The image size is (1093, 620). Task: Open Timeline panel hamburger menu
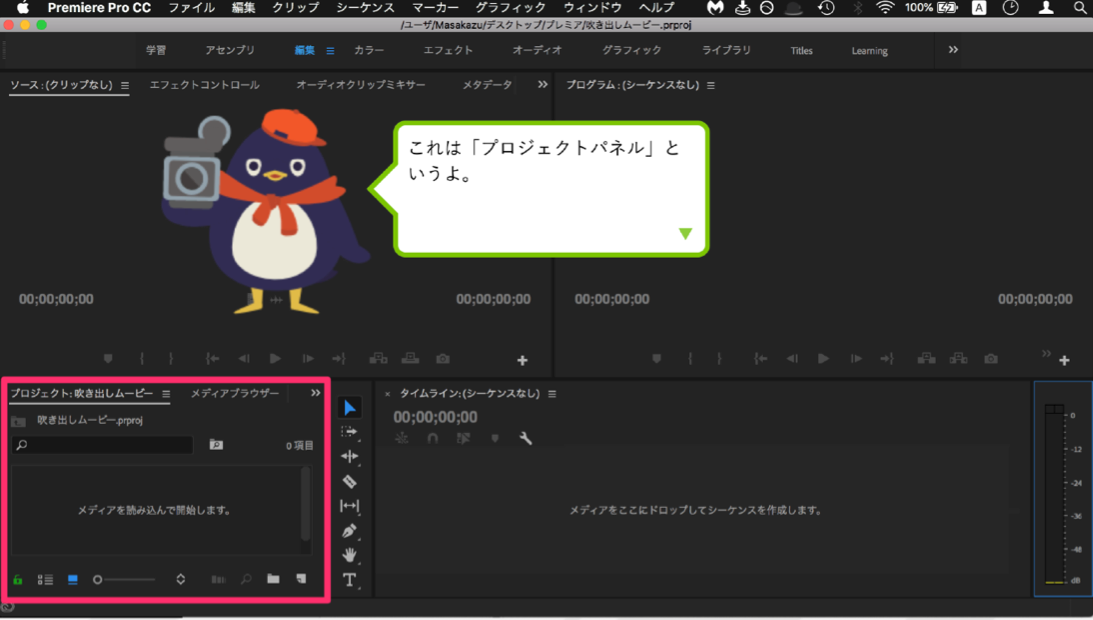[552, 394]
